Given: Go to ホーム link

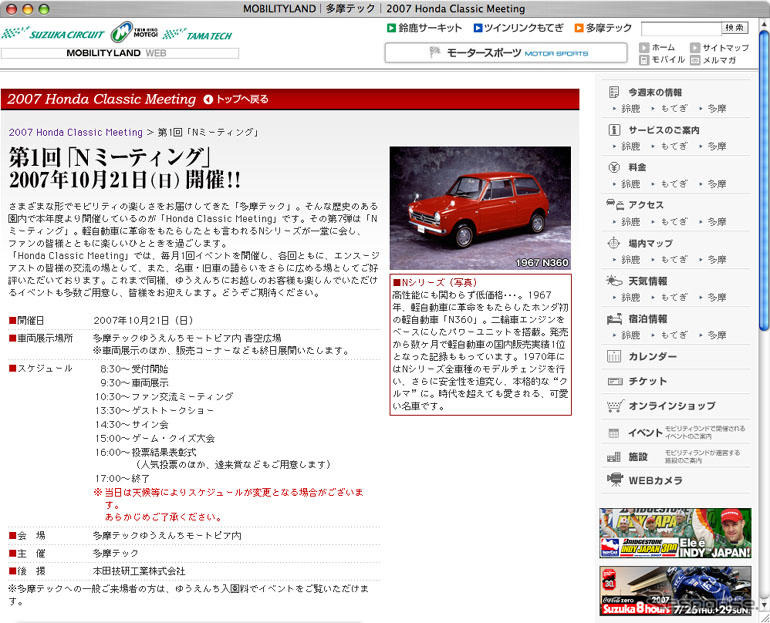Looking at the screenshot, I should (x=657, y=48).
